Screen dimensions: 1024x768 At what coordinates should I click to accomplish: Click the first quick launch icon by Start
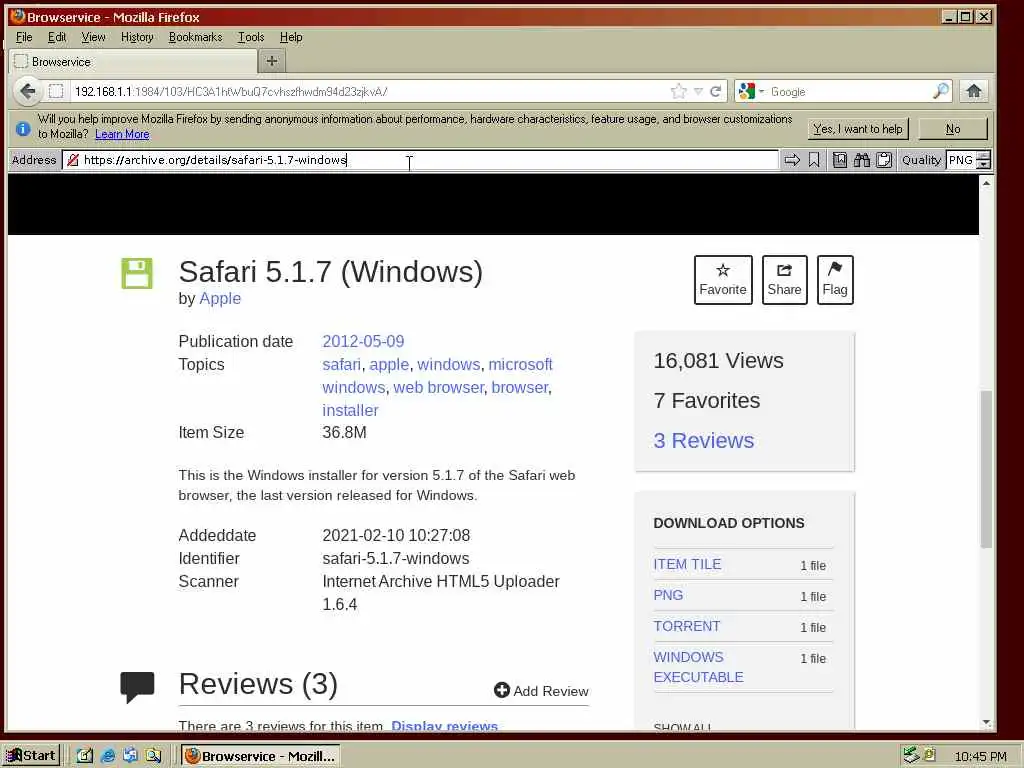click(x=85, y=756)
